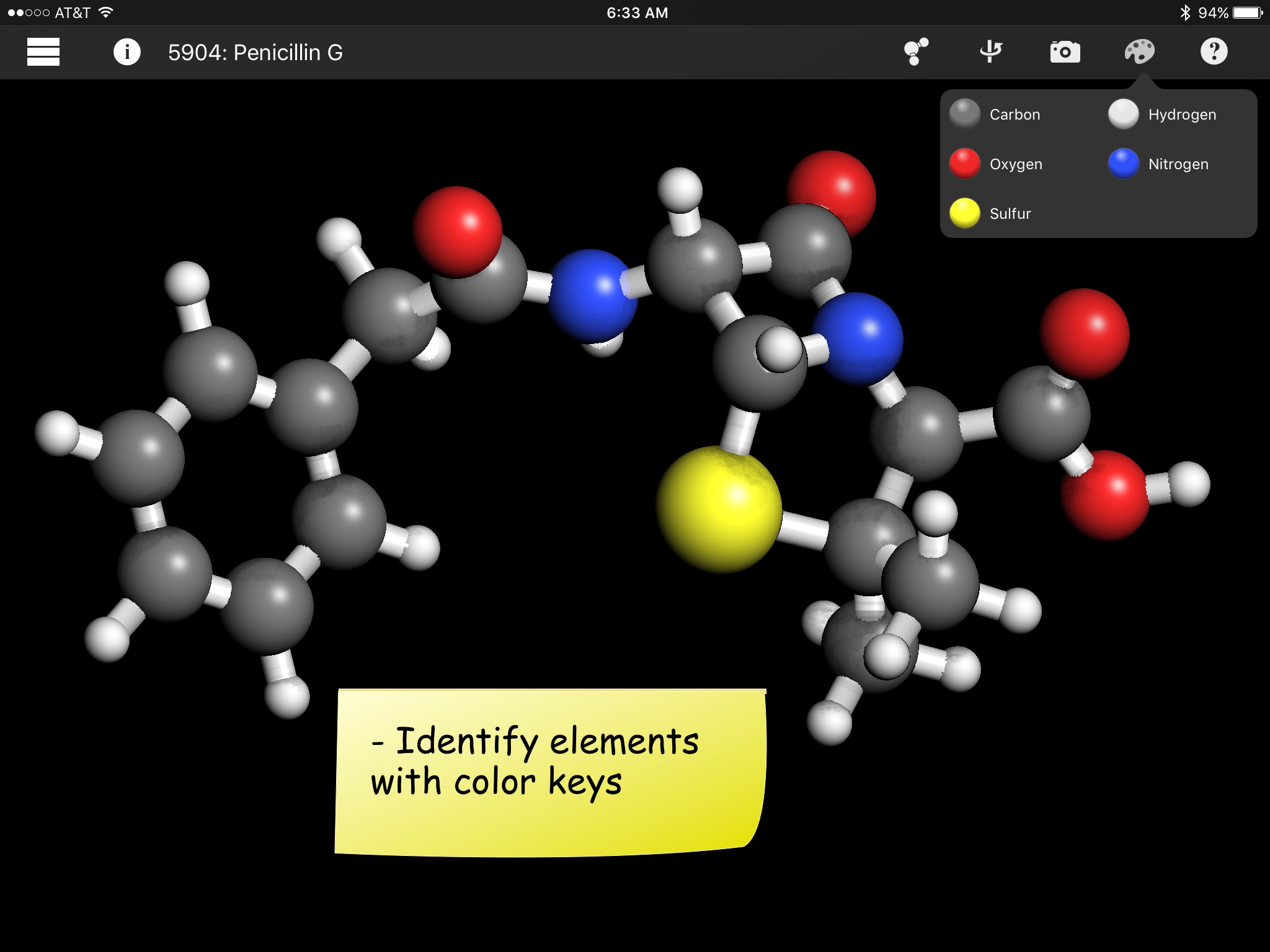Tap the yellow sticky note about color keys
The image size is (1270, 952).
[551, 772]
